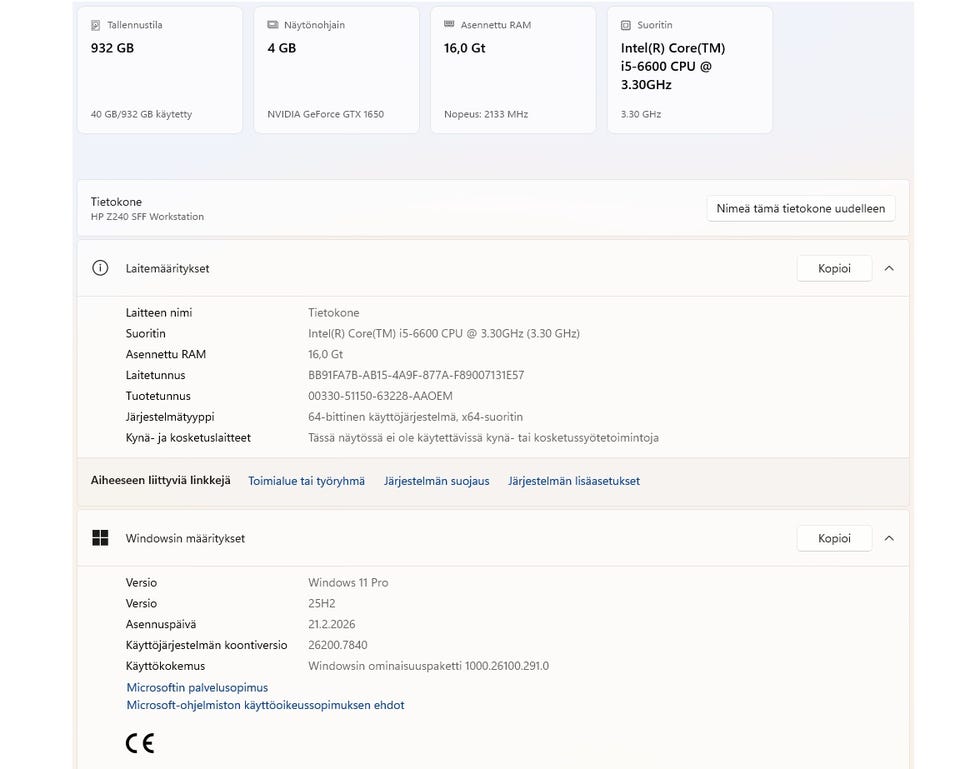Click the processor icon beside Suoritin
960x769 pixels.
pos(626,25)
